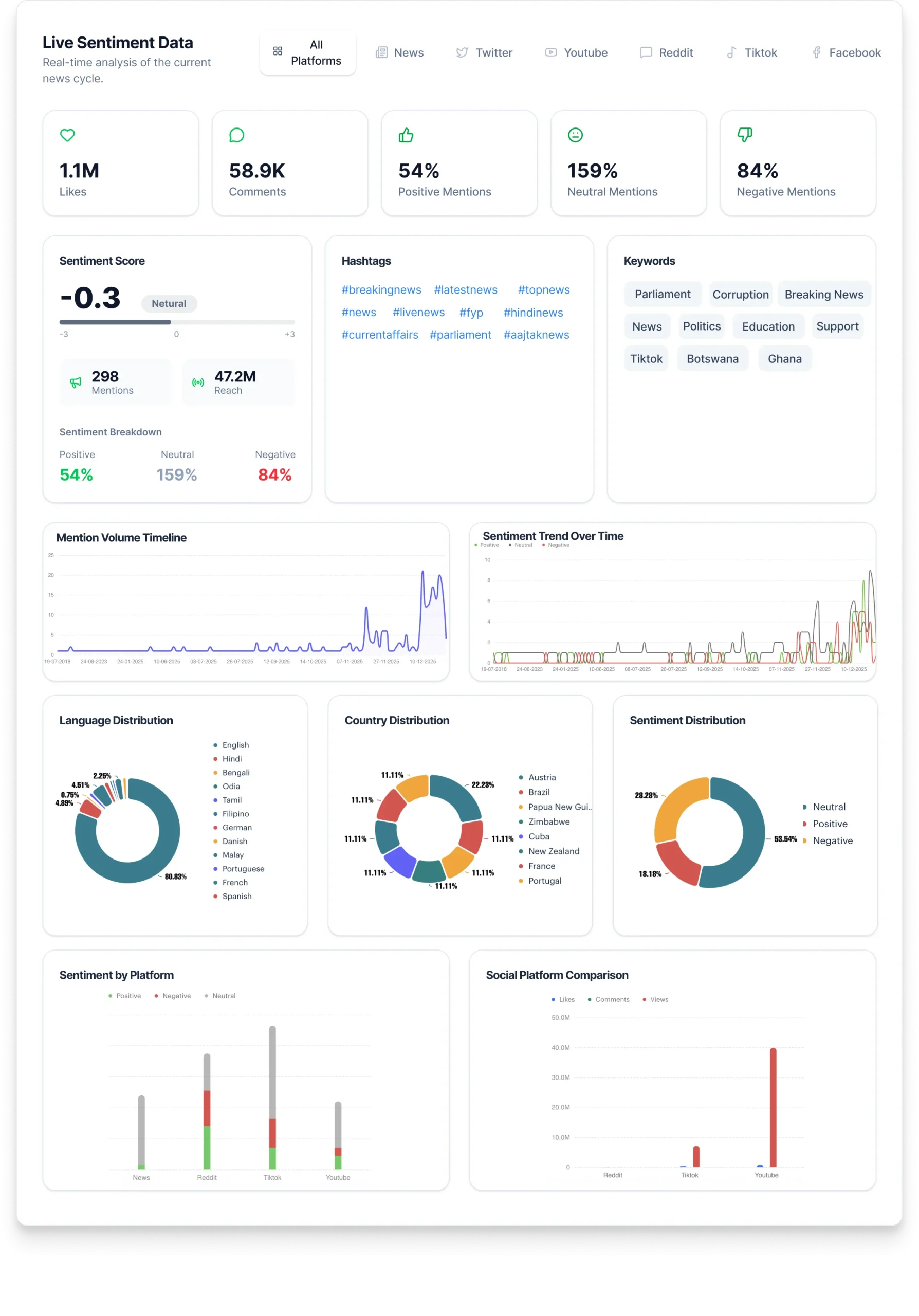Select the Reddit tab
This screenshot has width=919, height=1316.
pos(666,53)
